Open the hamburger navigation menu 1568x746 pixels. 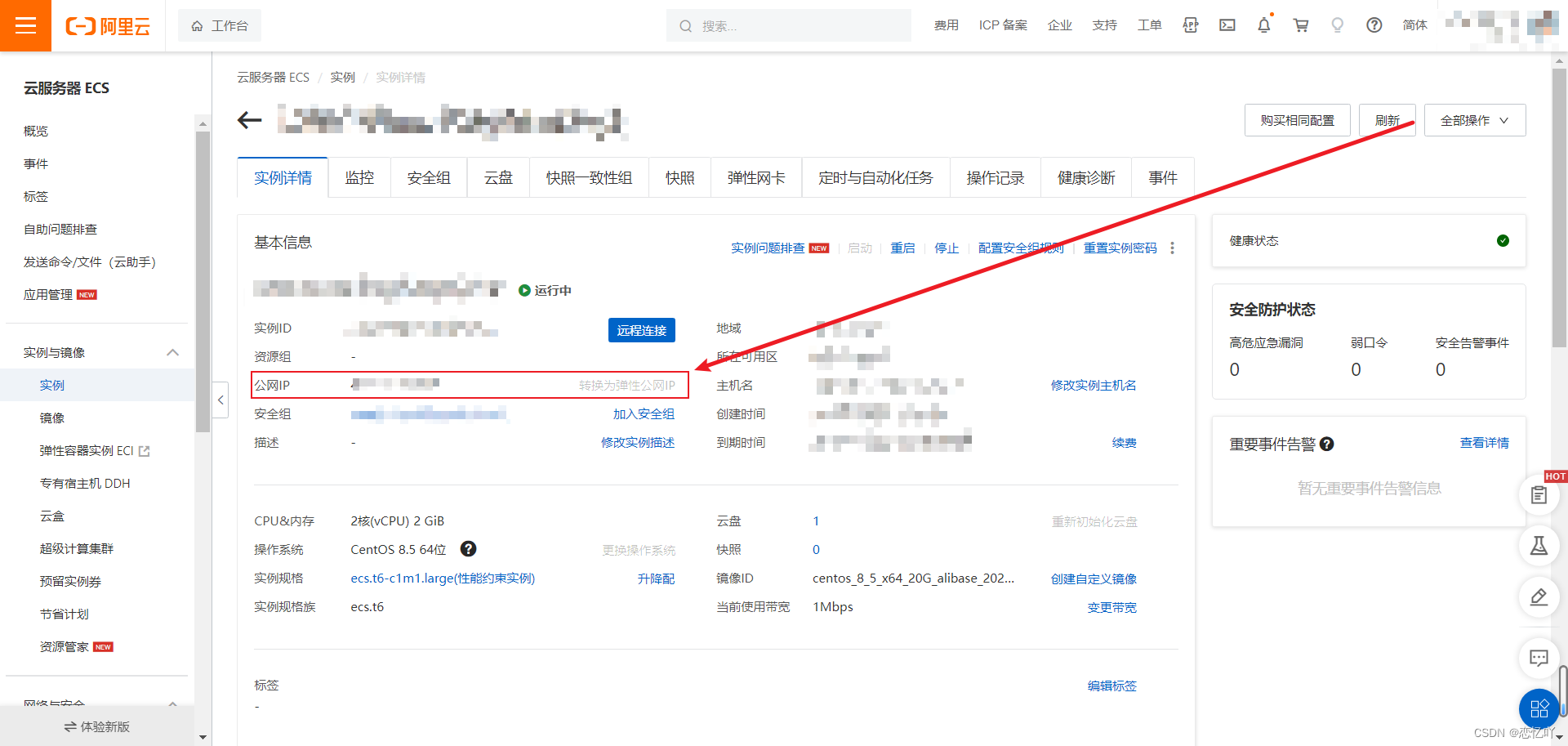tap(25, 25)
